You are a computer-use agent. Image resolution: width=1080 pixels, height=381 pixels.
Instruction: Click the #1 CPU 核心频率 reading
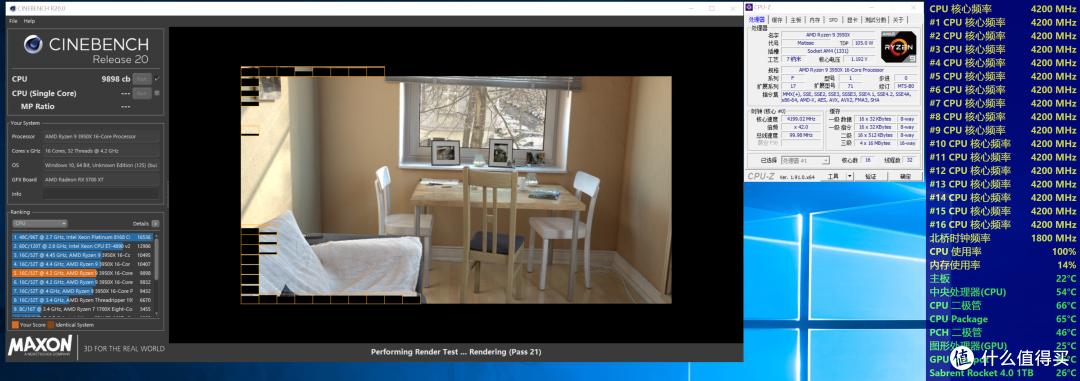[x=1003, y=22]
